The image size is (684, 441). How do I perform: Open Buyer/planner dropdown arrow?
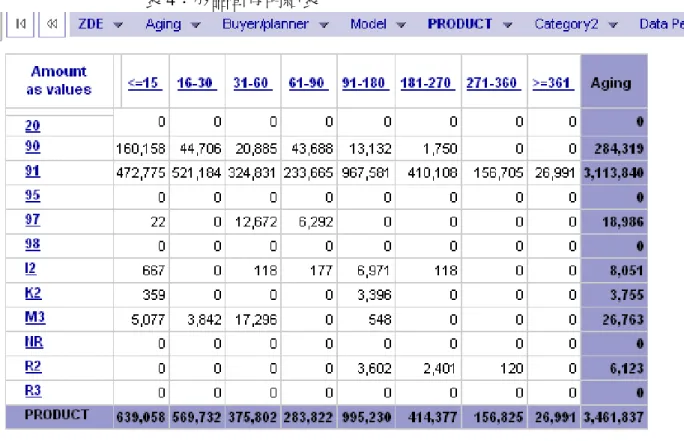pyautogui.click(x=324, y=25)
